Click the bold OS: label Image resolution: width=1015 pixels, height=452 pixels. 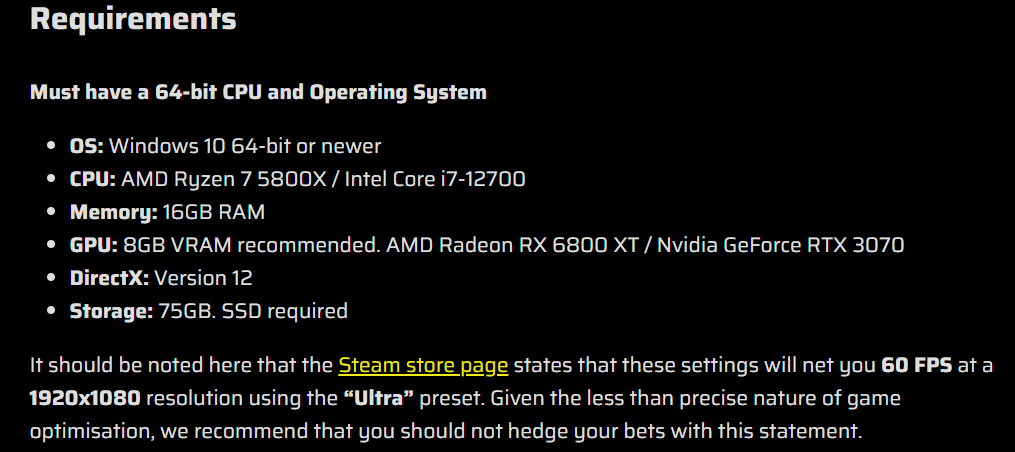point(87,146)
